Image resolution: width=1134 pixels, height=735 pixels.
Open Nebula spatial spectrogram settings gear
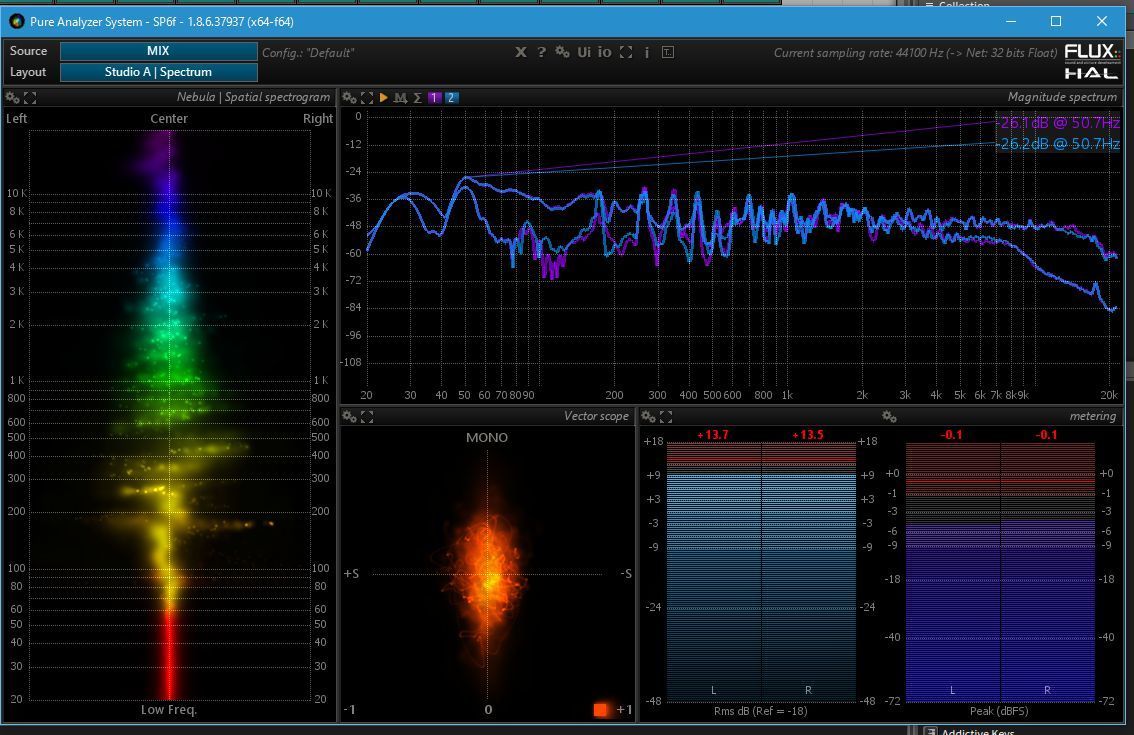(12, 97)
